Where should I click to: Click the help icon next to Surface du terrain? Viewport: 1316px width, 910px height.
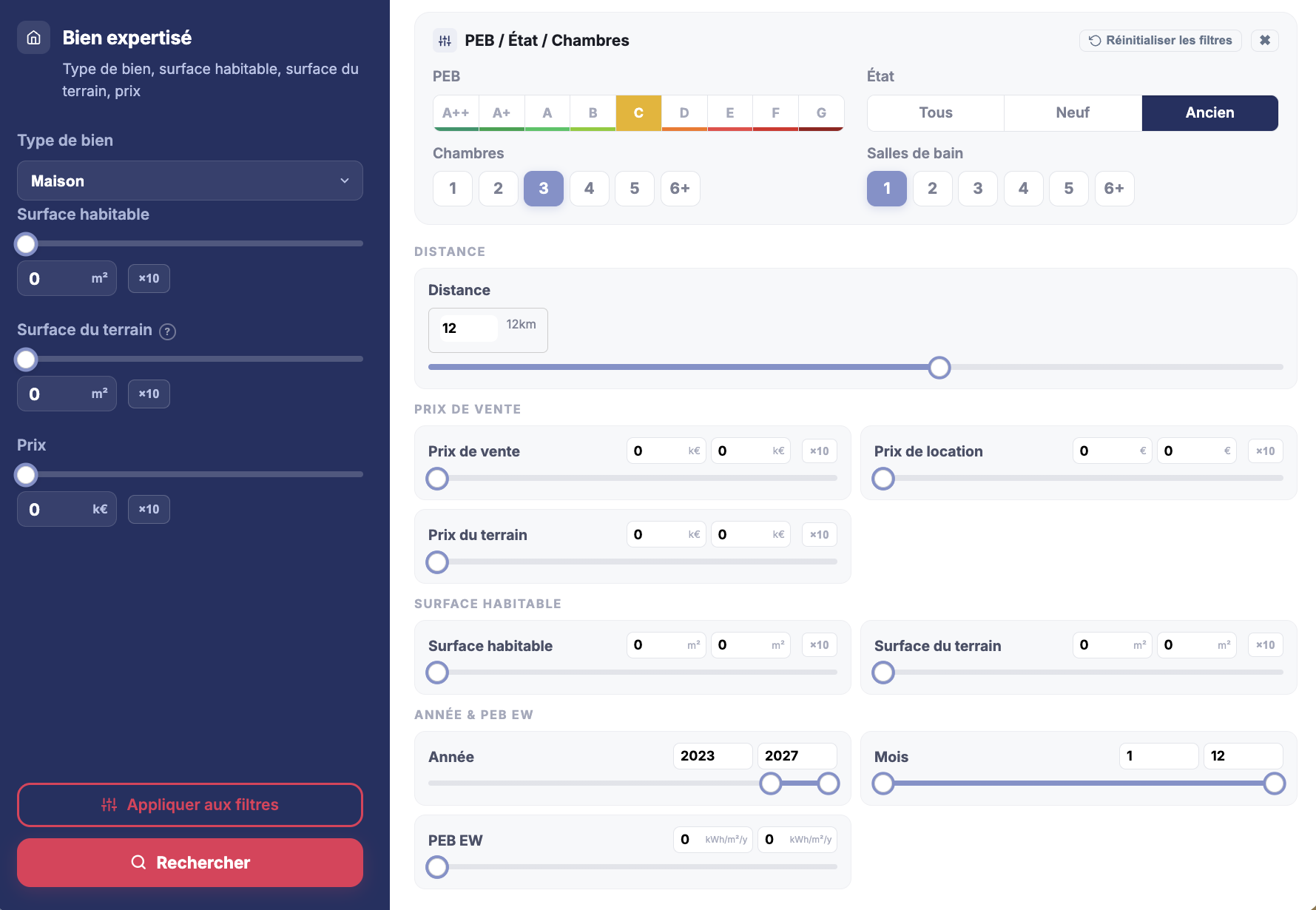pos(168,331)
